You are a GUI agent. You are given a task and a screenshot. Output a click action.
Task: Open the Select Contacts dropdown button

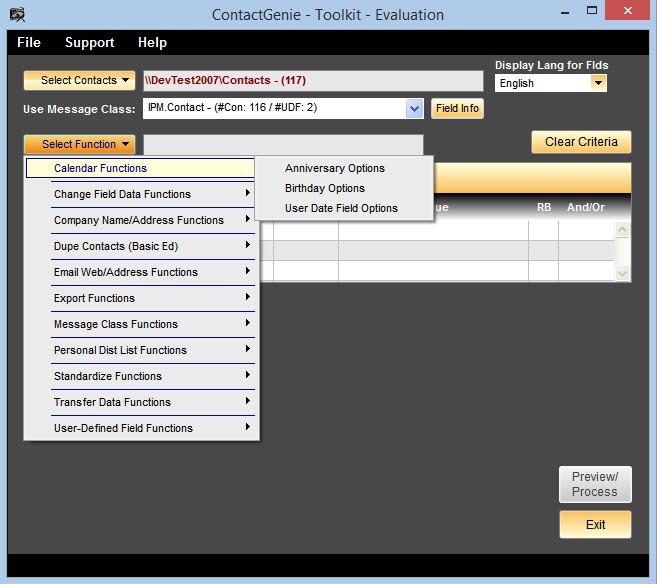tap(79, 80)
